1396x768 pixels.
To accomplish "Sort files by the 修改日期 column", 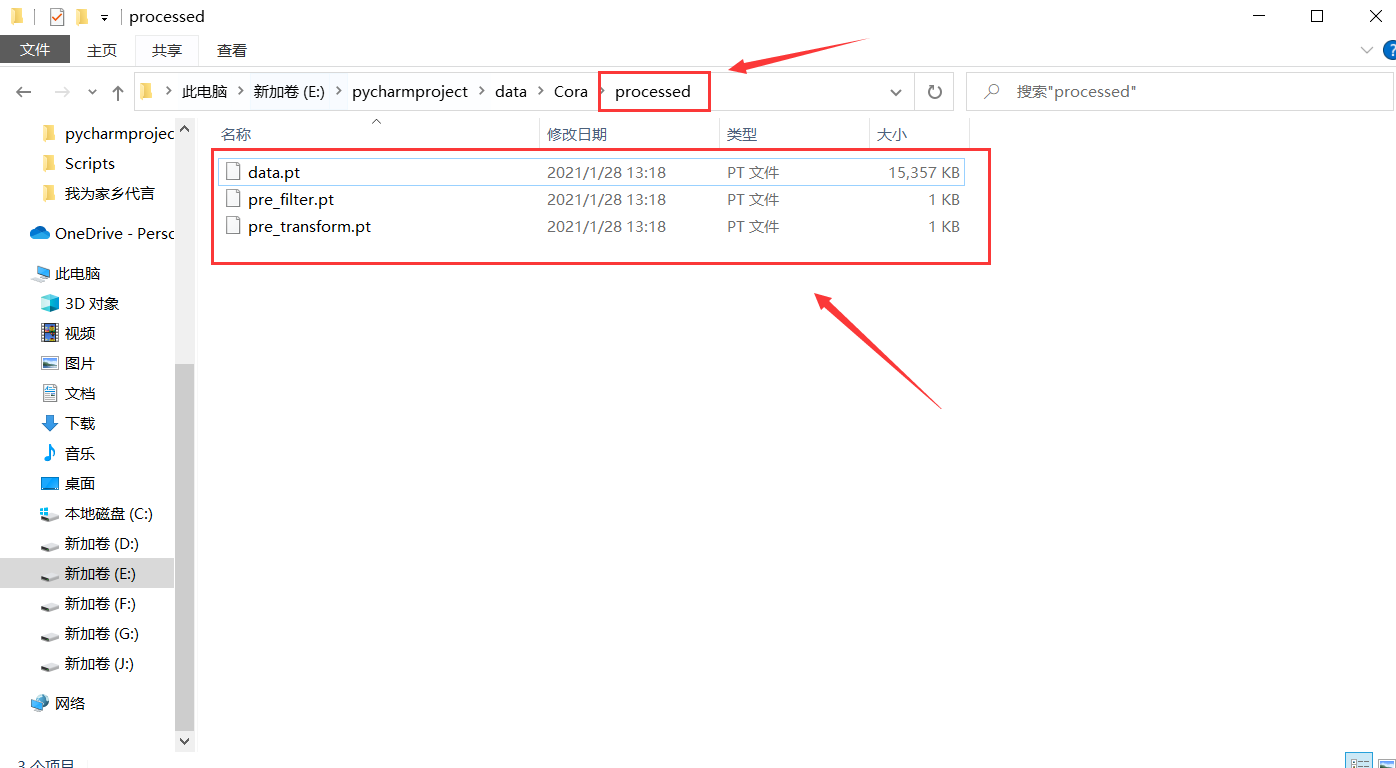I will [578, 133].
